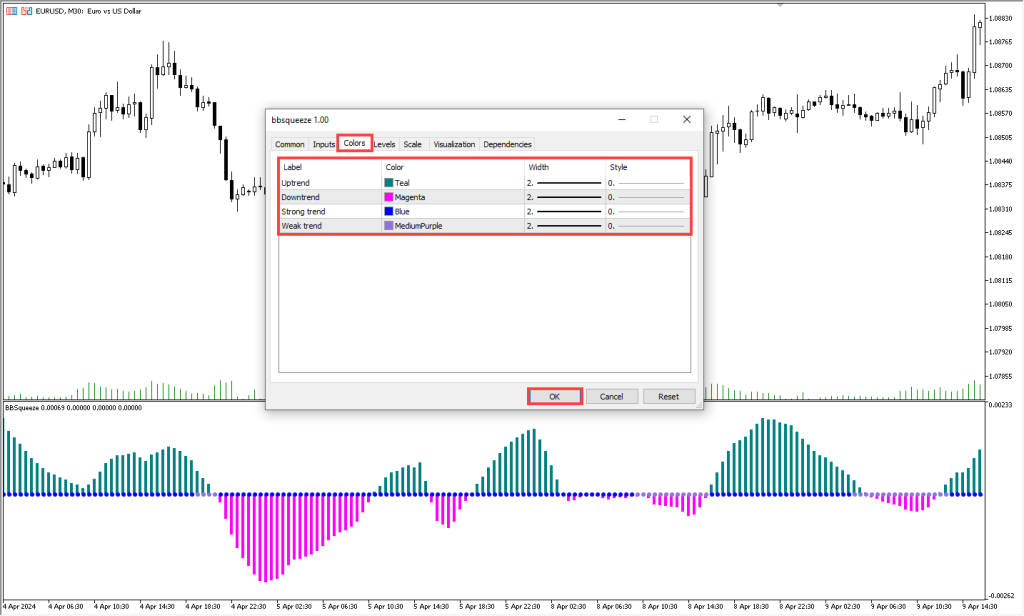The image size is (1024, 616).
Task: Close the bbsqueeze dialog
Action: (x=686, y=120)
